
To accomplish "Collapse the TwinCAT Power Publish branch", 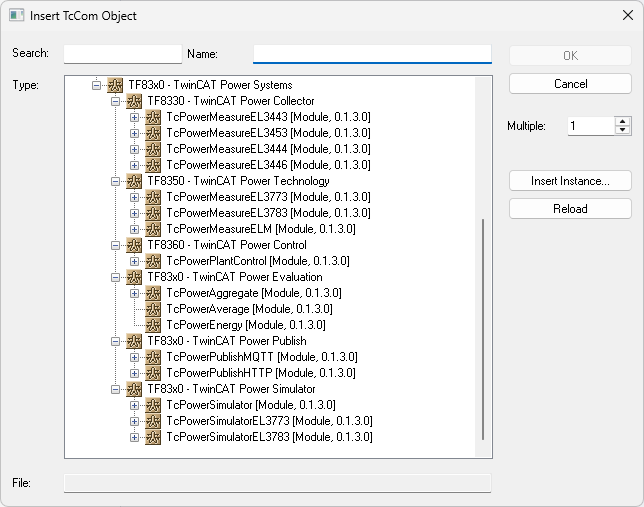I will coord(115,342).
